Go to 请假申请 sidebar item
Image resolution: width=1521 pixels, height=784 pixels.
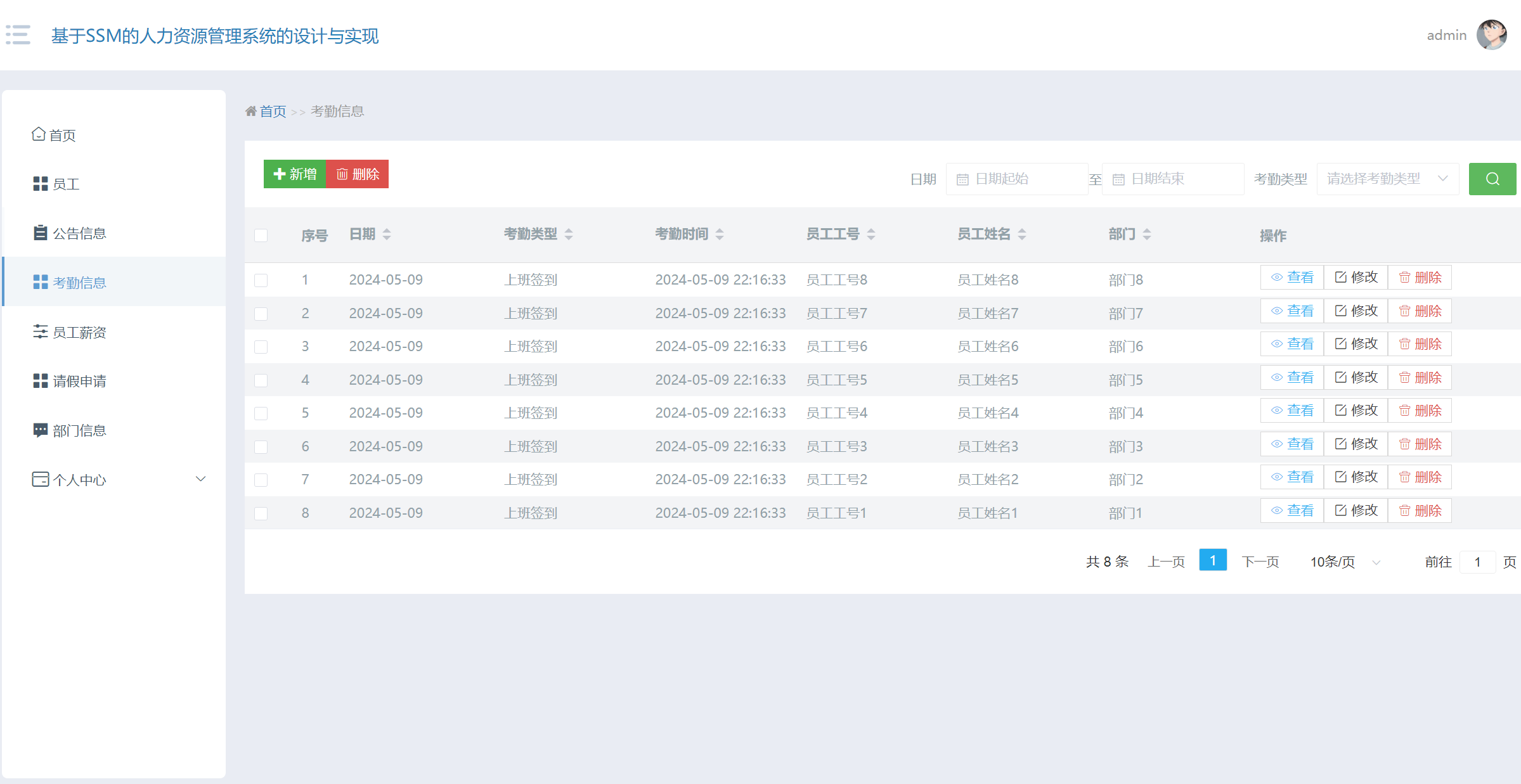pyautogui.click(x=79, y=381)
